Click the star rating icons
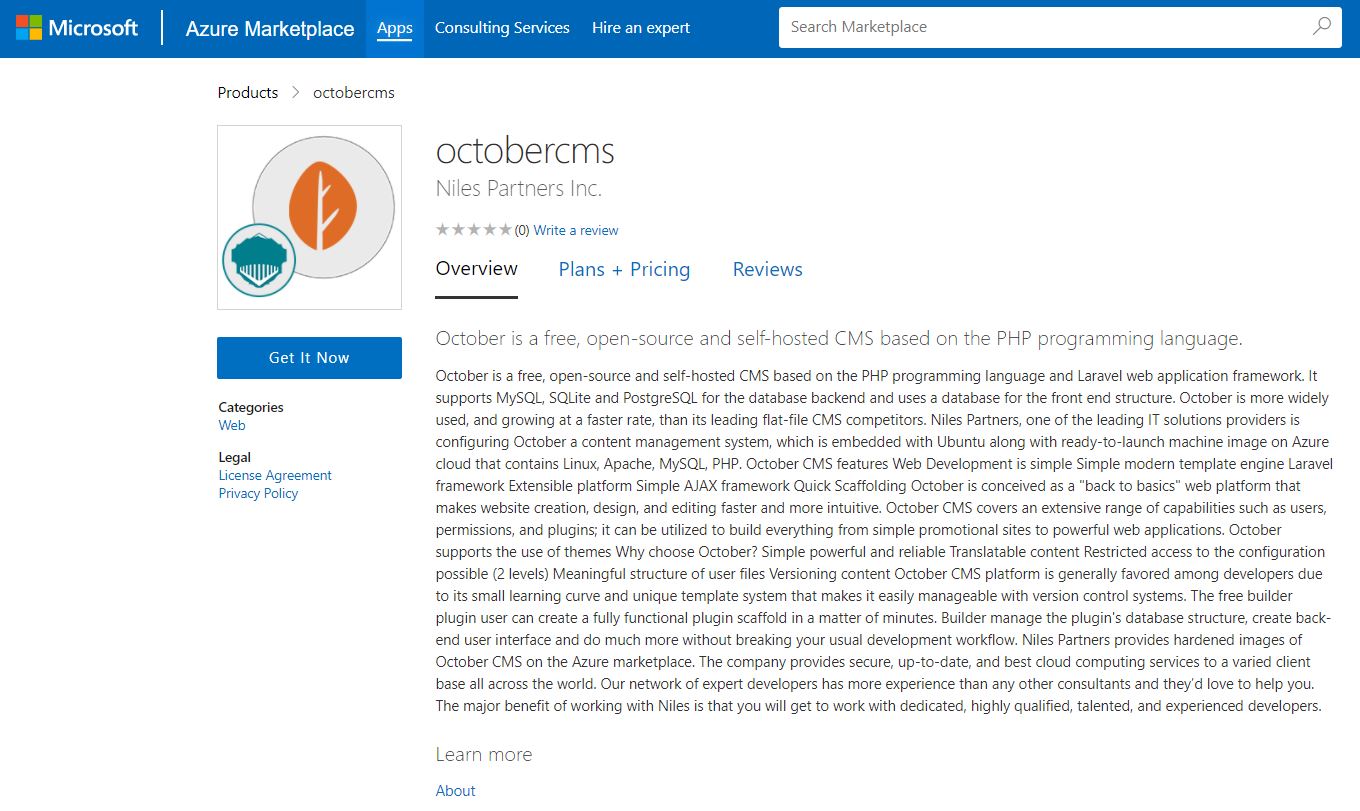Image resolution: width=1360 pixels, height=811 pixels. [473, 230]
